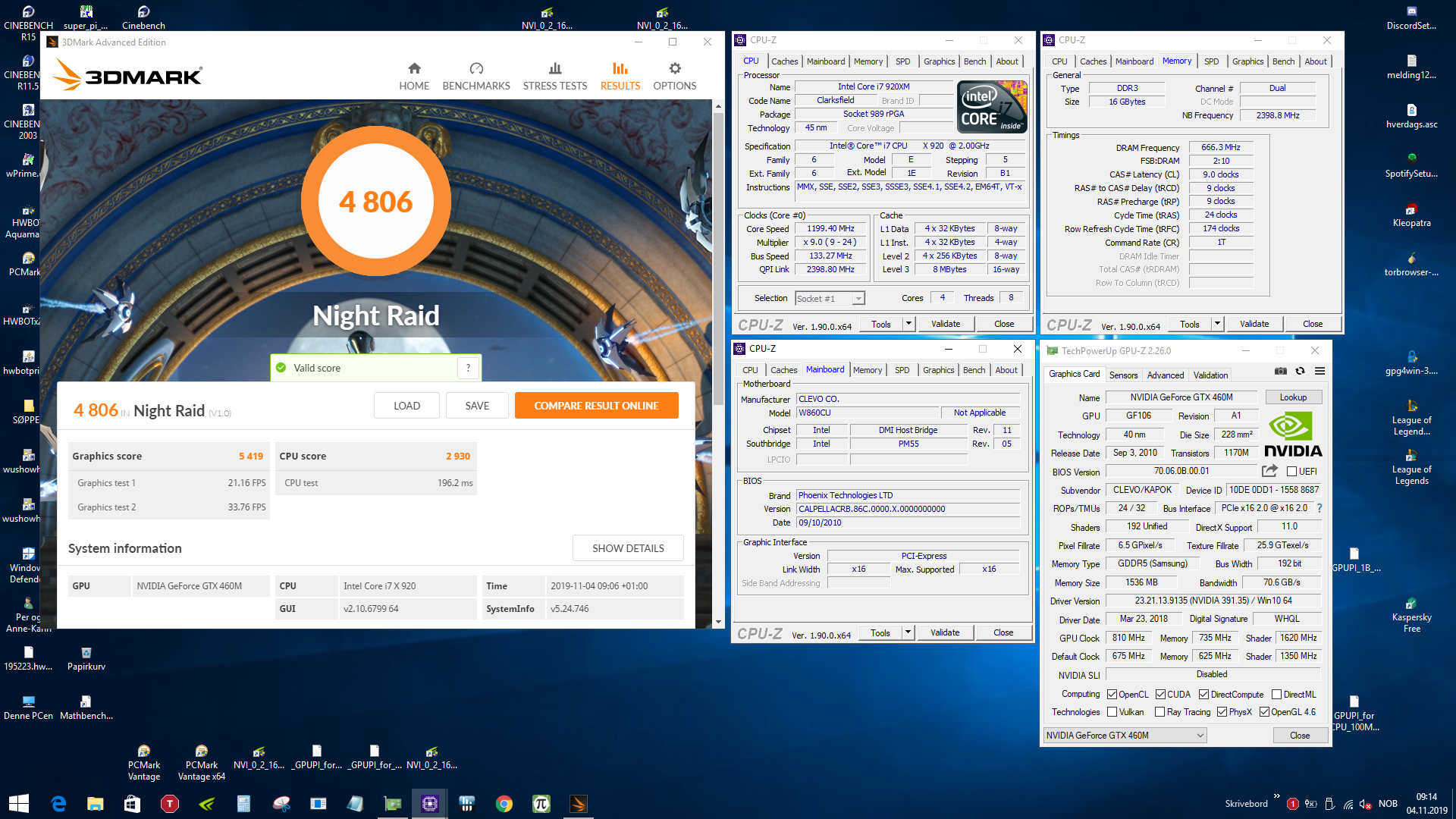Open Kleopatra desktop shortcut
The width and height of the screenshot is (1456, 819).
(x=1411, y=215)
